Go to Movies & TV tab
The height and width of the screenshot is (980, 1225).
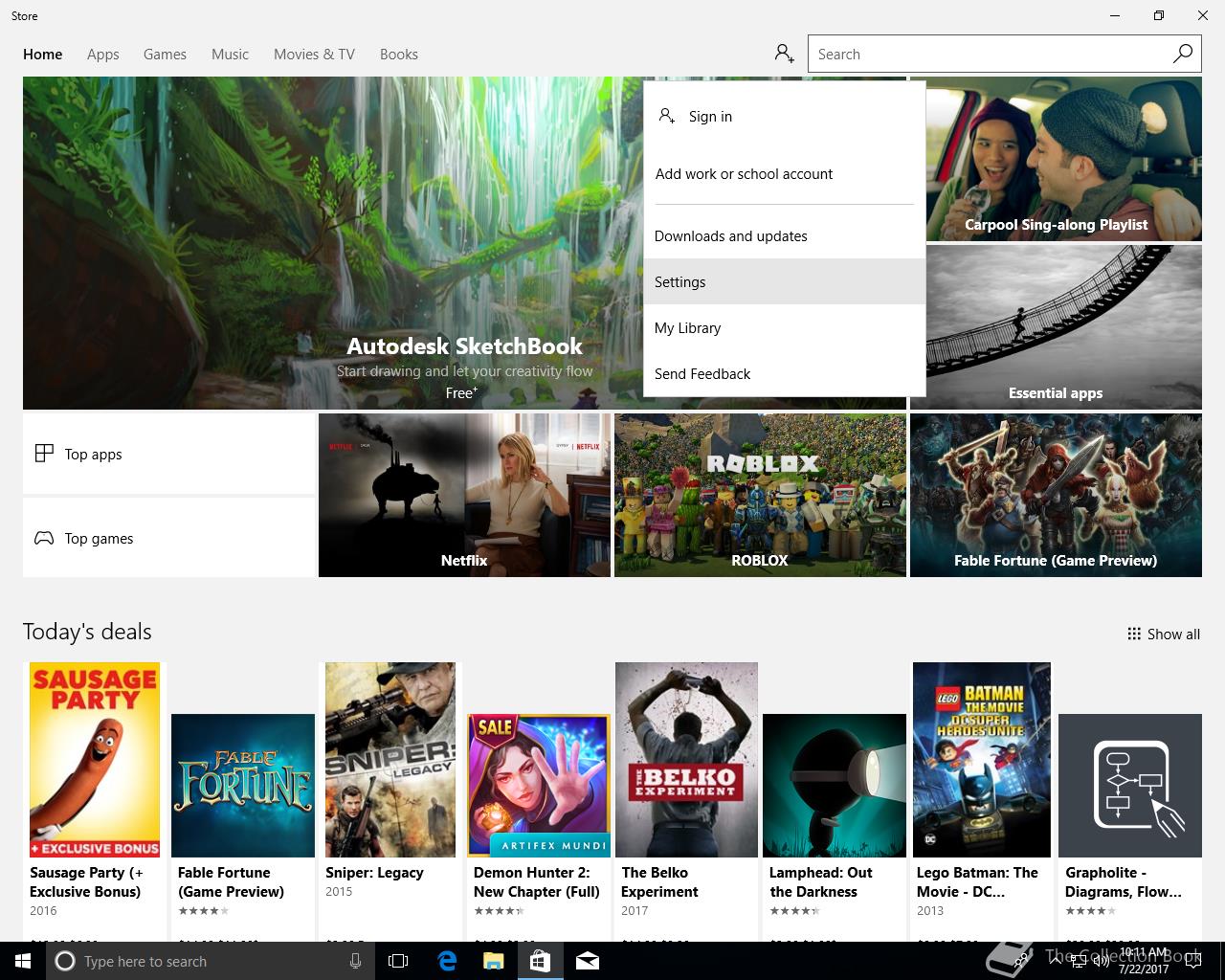click(x=314, y=55)
